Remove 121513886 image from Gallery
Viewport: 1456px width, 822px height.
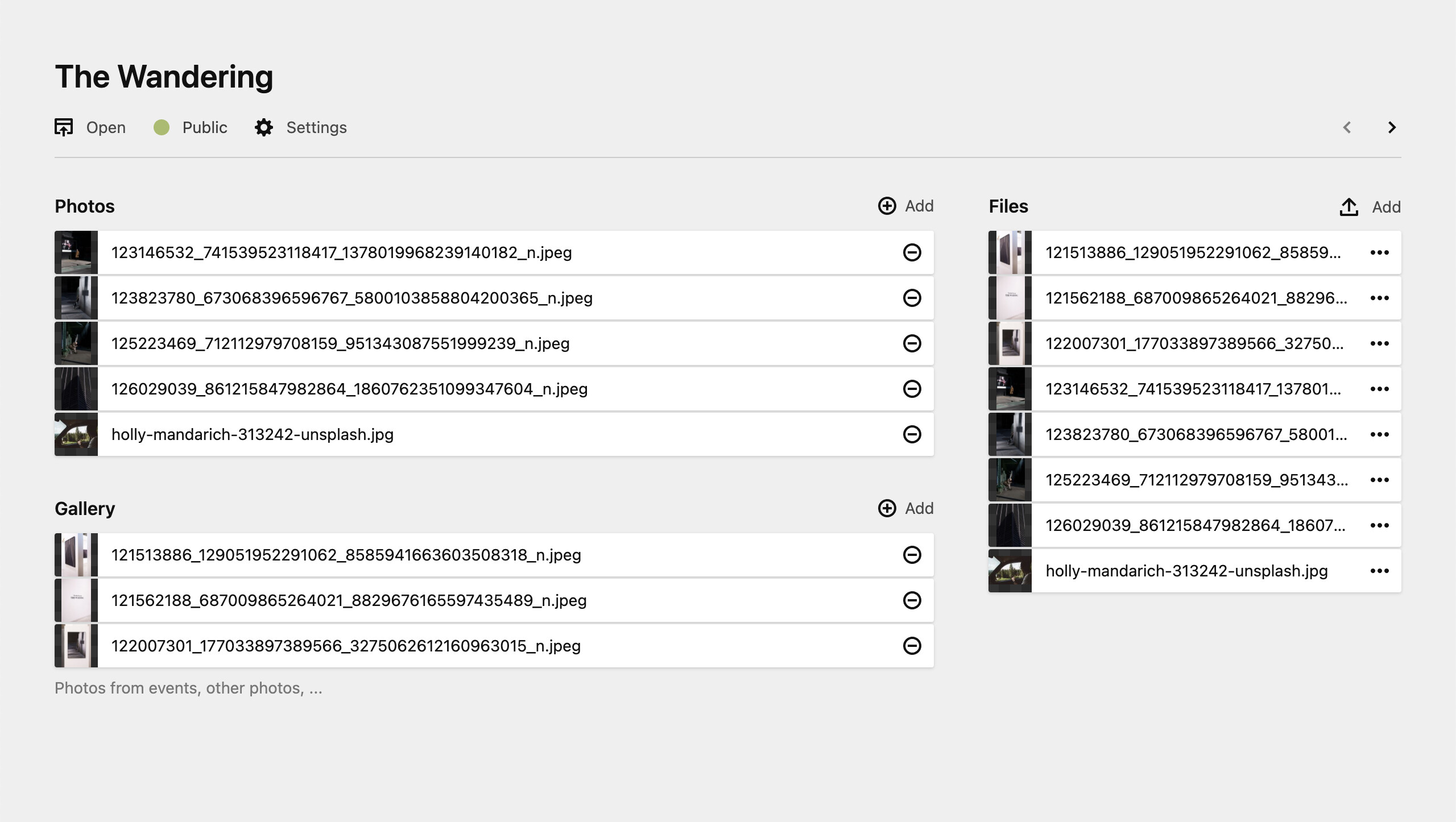(x=912, y=555)
